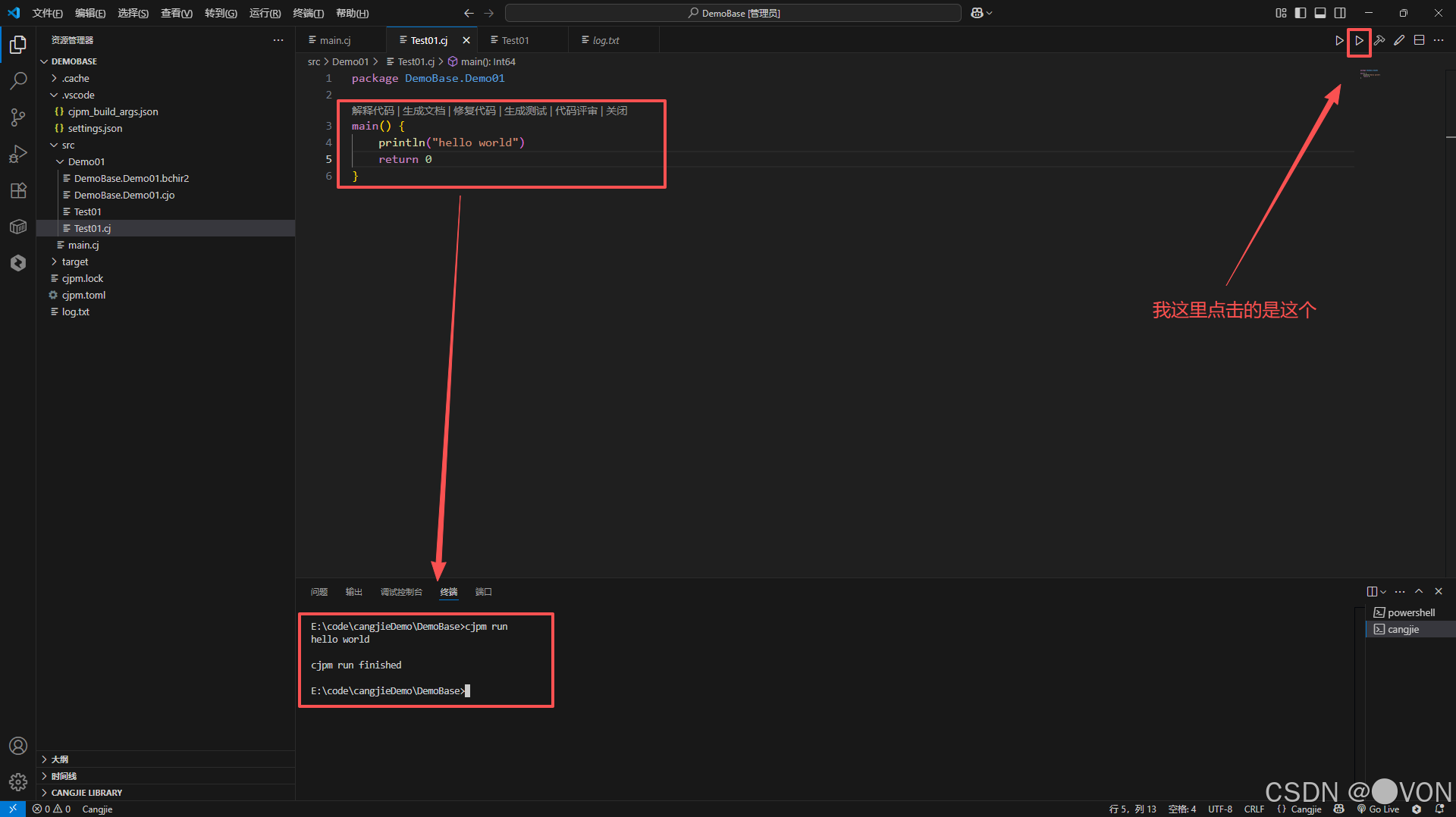
Task: Expand the target folder
Action: click(x=54, y=261)
